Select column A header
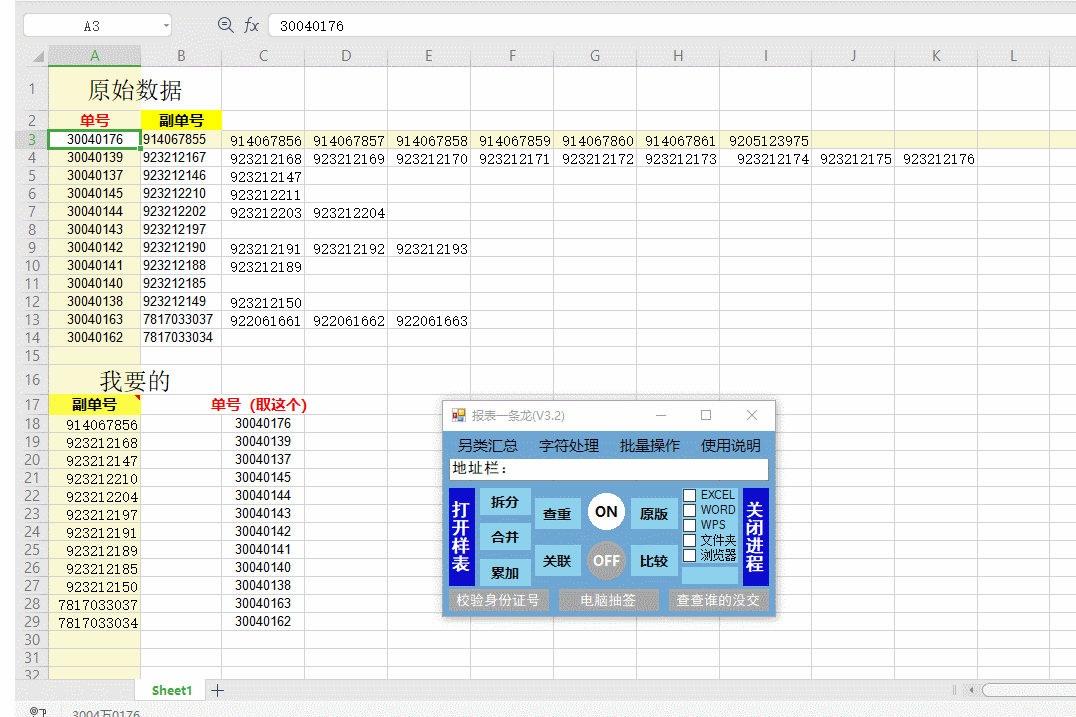The image size is (1076, 717). pos(95,56)
